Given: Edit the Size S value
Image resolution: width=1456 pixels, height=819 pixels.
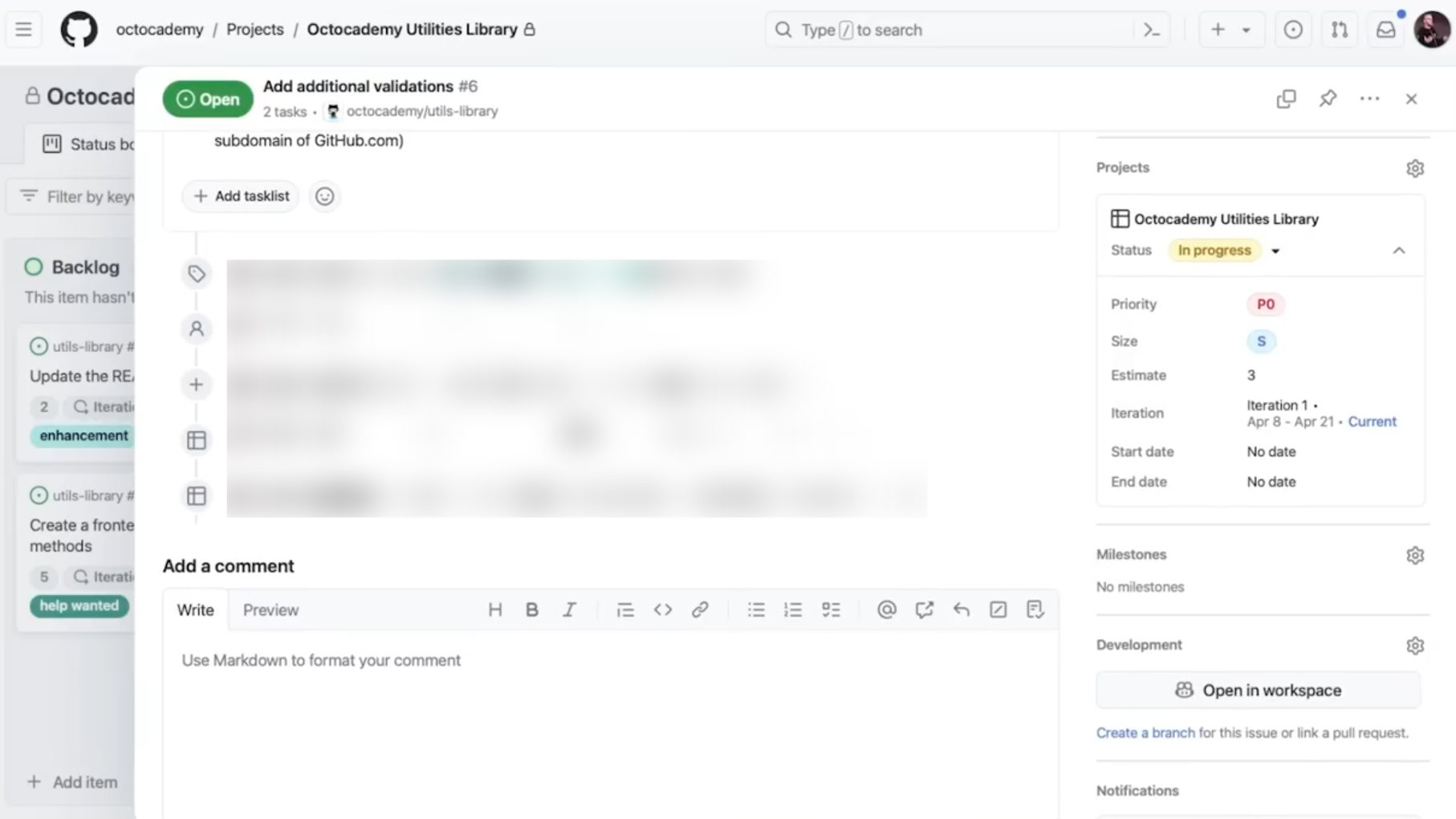Looking at the screenshot, I should pos(1261,341).
